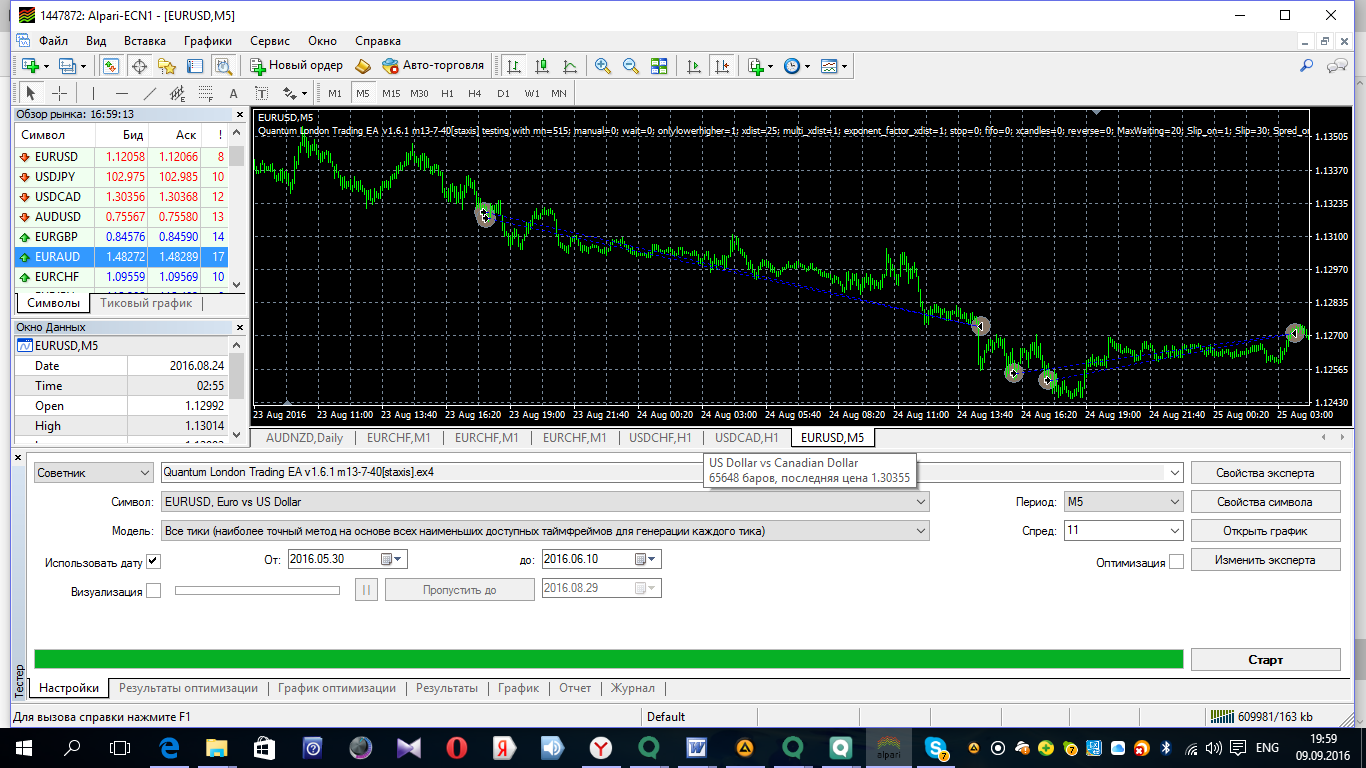Select the crosshair cursor tool
The height and width of the screenshot is (768, 1366).
60,94
